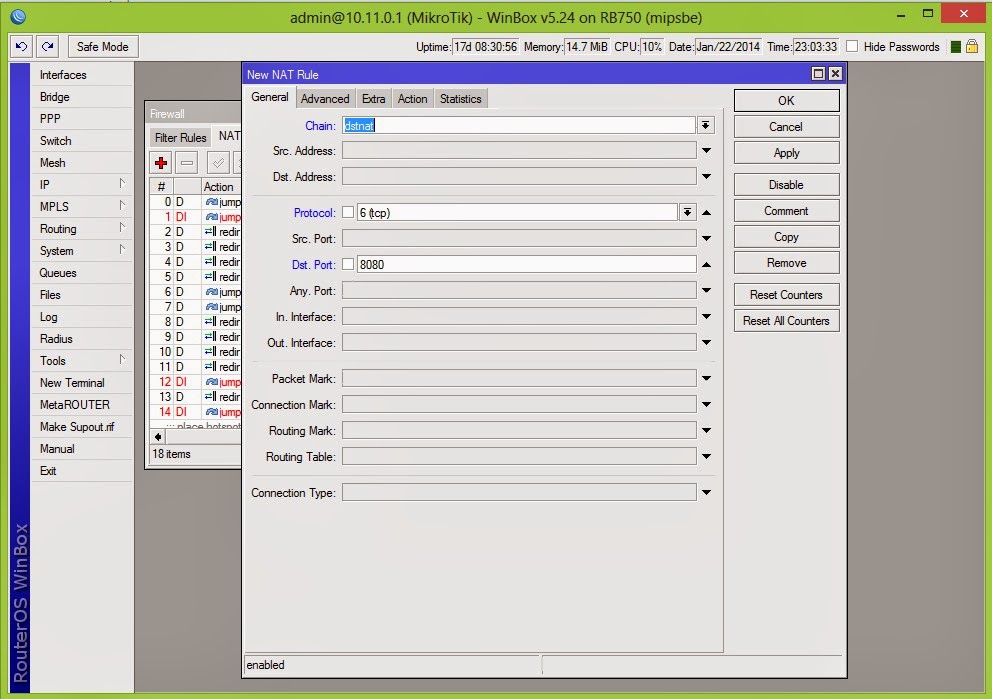Click the green status square near padlock
992x699 pixels.
(956, 47)
